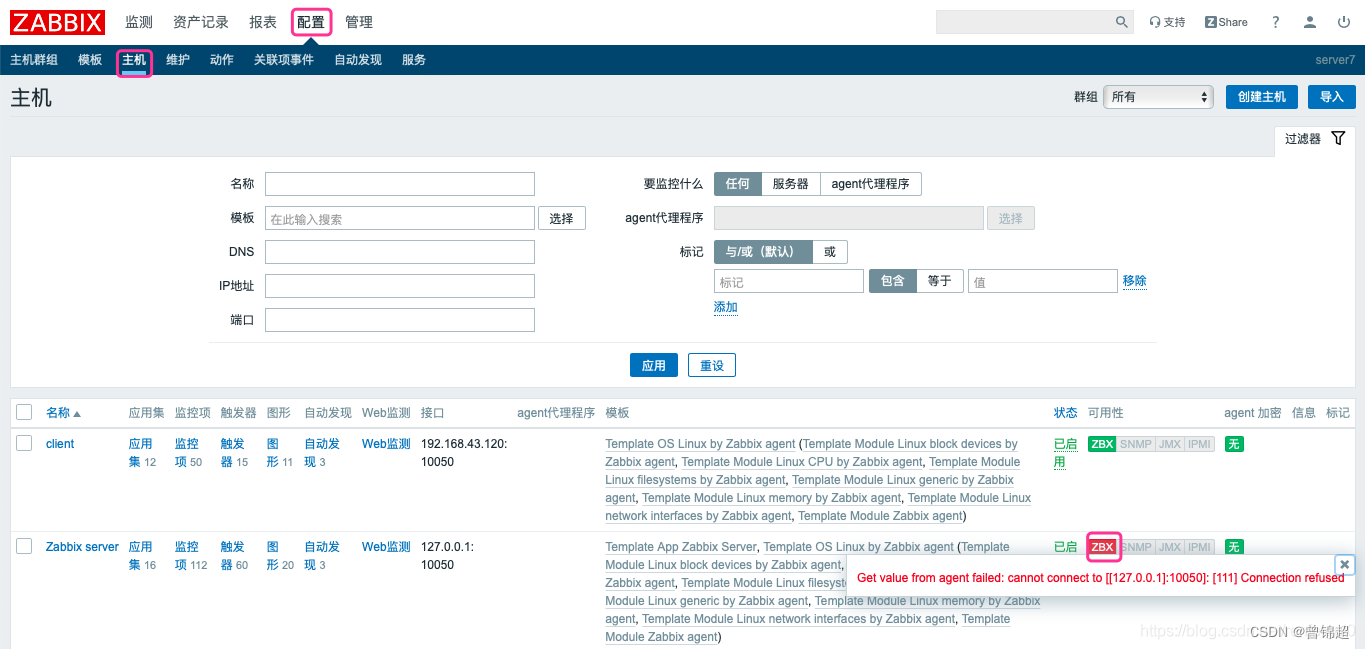Go to 动作 submenu
The width and height of the screenshot is (1365, 649).
222,60
